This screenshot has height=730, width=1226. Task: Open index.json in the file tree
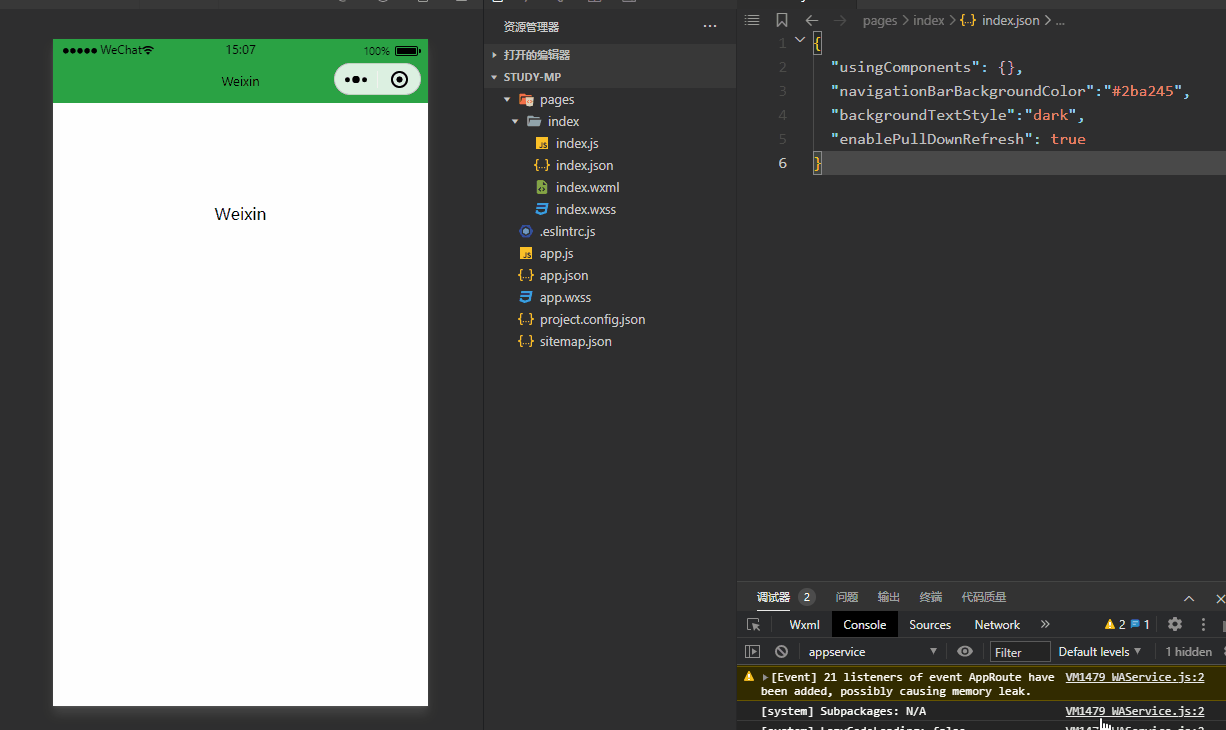coord(585,165)
